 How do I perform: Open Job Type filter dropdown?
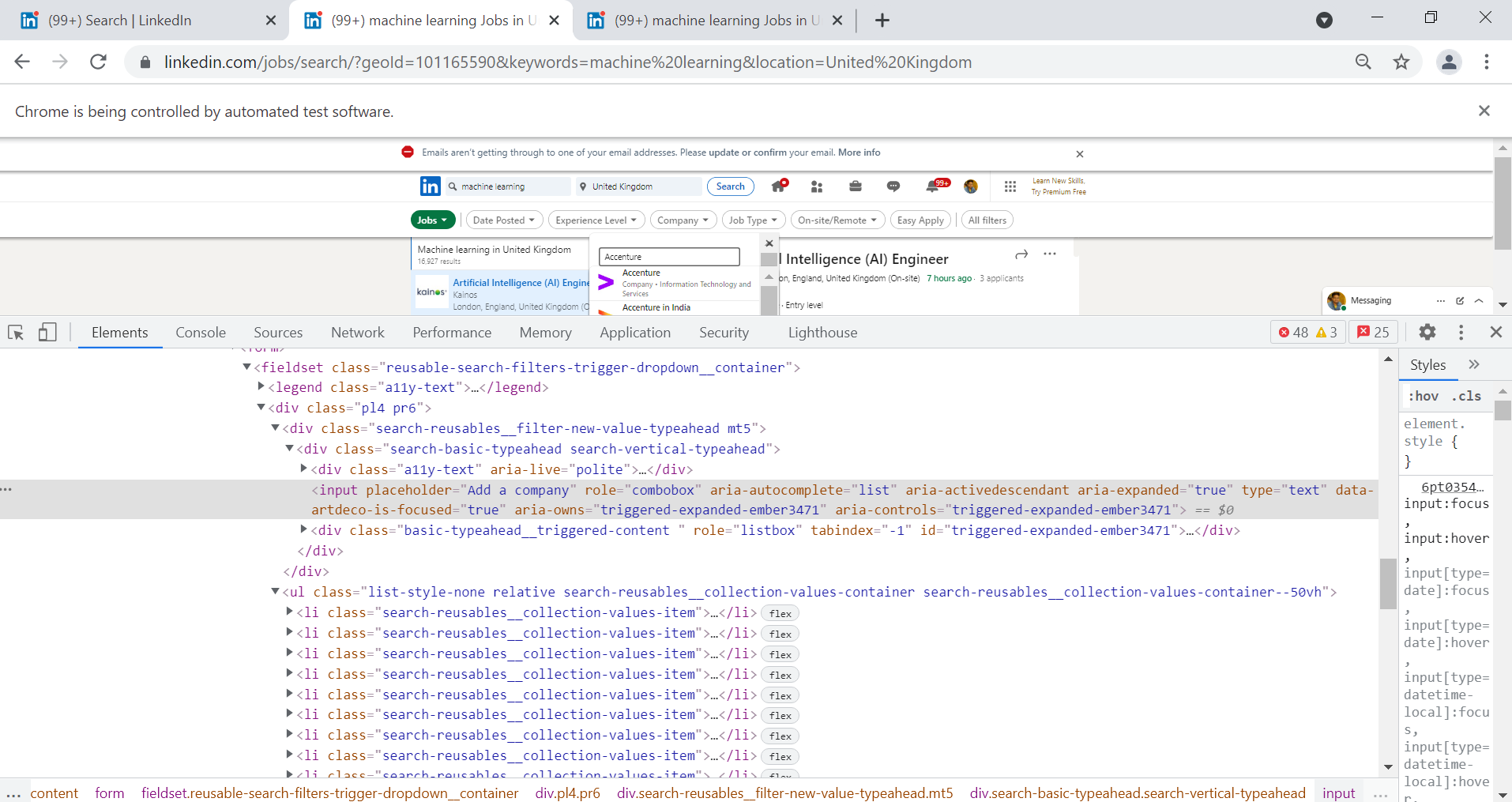(754, 220)
